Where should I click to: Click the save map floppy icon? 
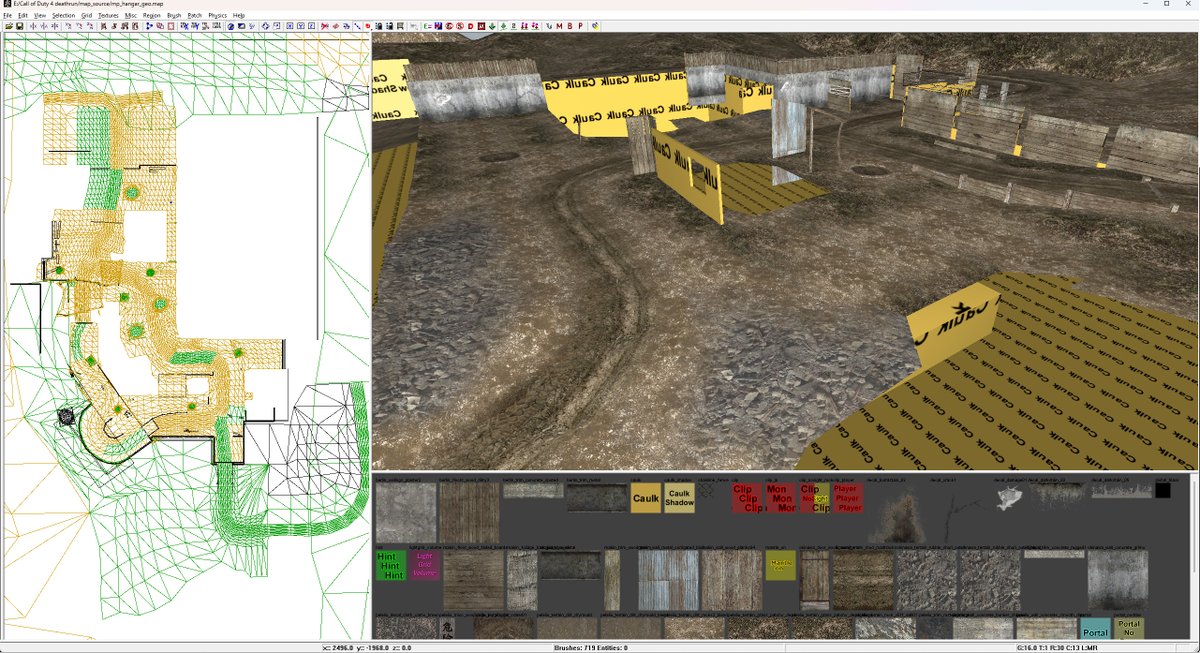(x=20, y=26)
